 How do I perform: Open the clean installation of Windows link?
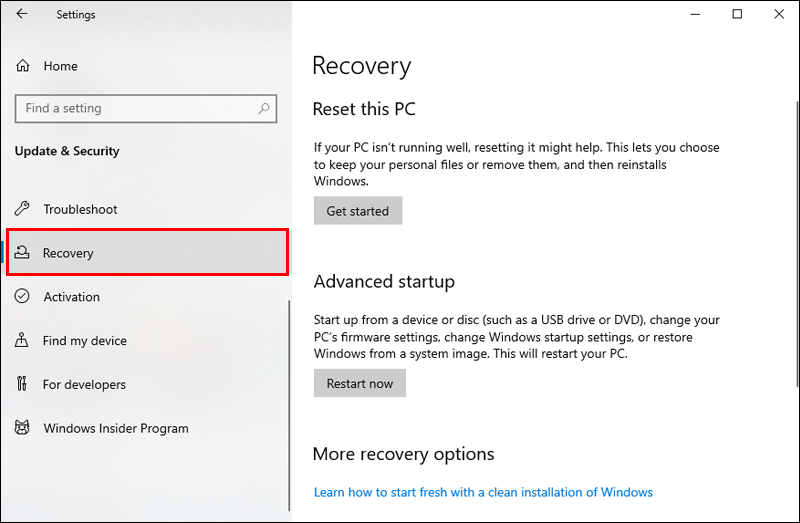483,492
